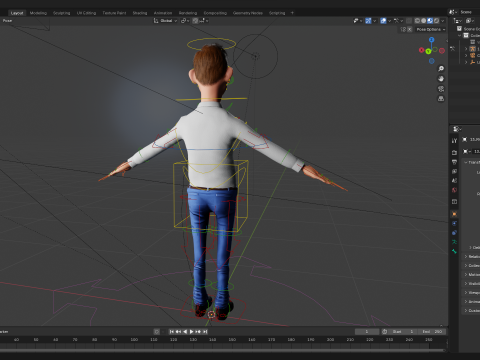Click the Play animation button
This screenshot has height=360, width=480.
coord(191,331)
